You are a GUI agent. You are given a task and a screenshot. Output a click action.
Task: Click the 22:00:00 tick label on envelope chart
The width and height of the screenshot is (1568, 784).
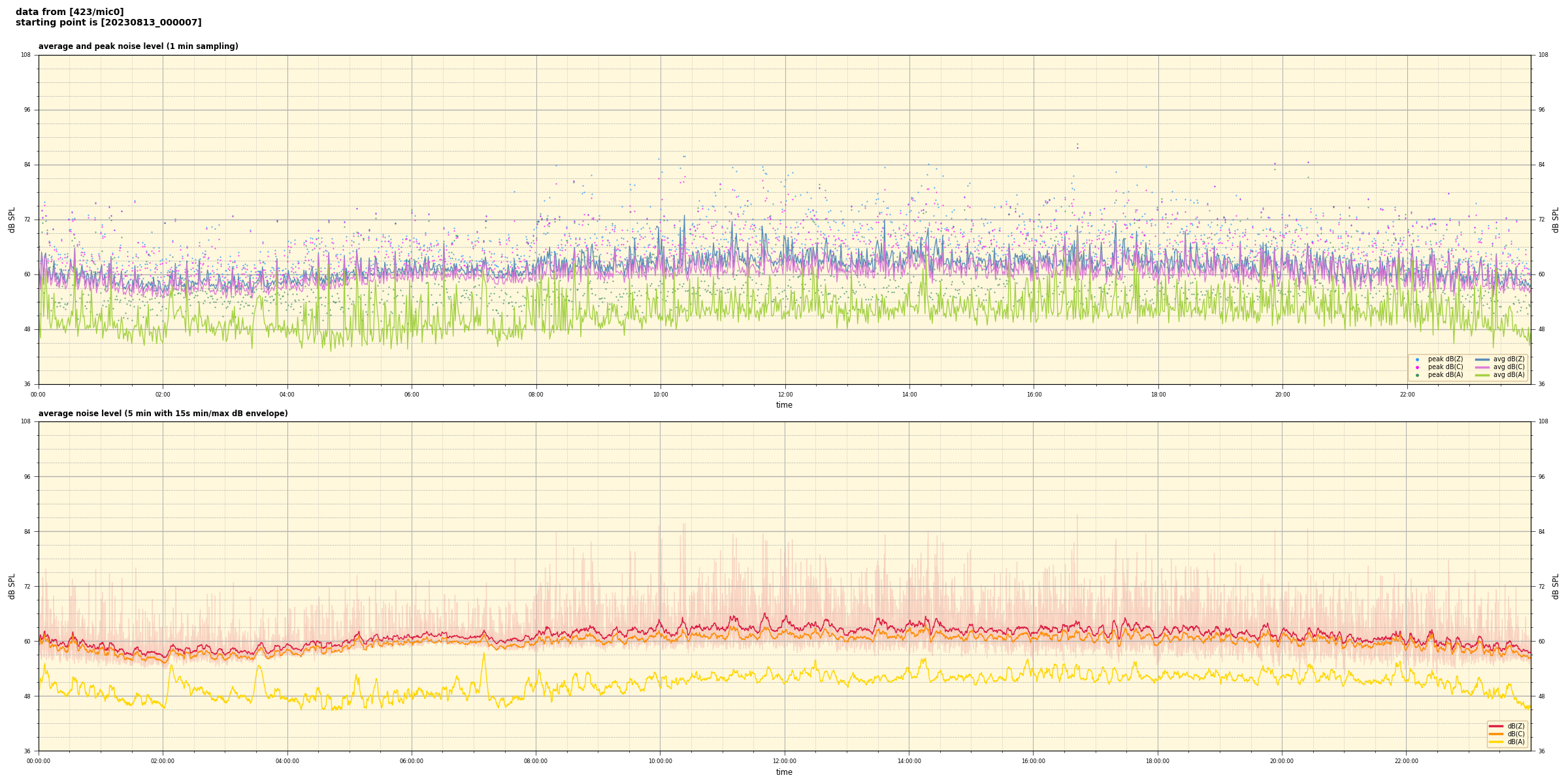tap(1407, 761)
